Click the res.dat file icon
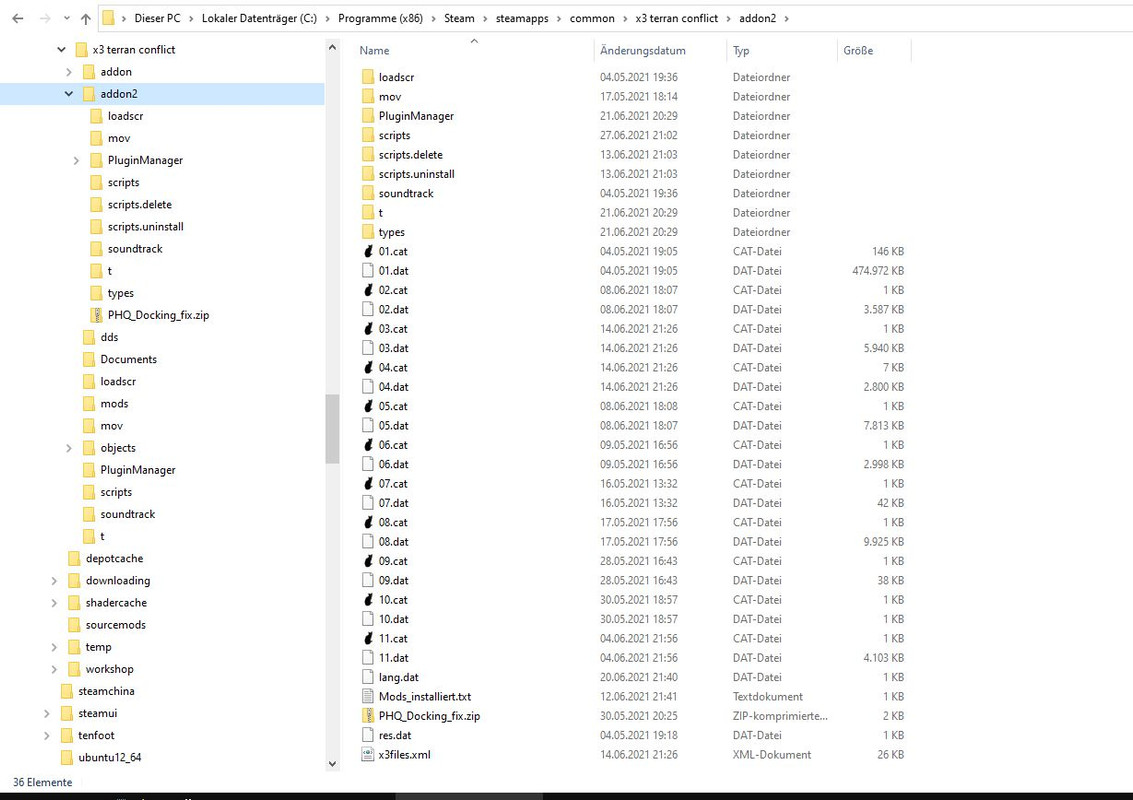The image size is (1133, 800). point(369,735)
